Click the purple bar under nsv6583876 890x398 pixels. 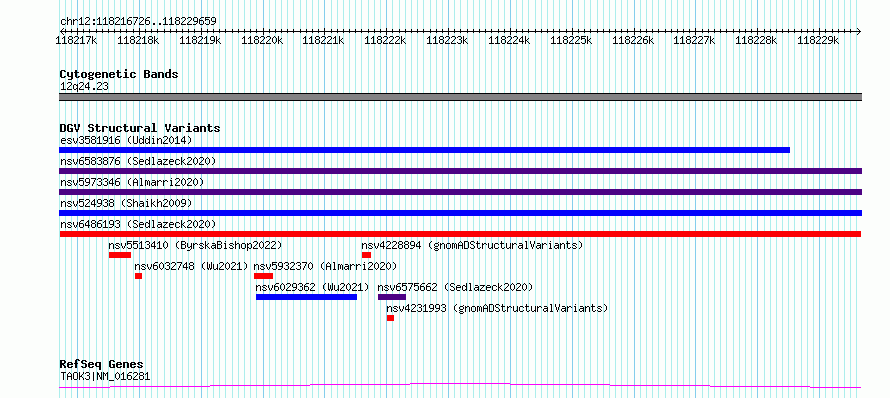pos(460,171)
